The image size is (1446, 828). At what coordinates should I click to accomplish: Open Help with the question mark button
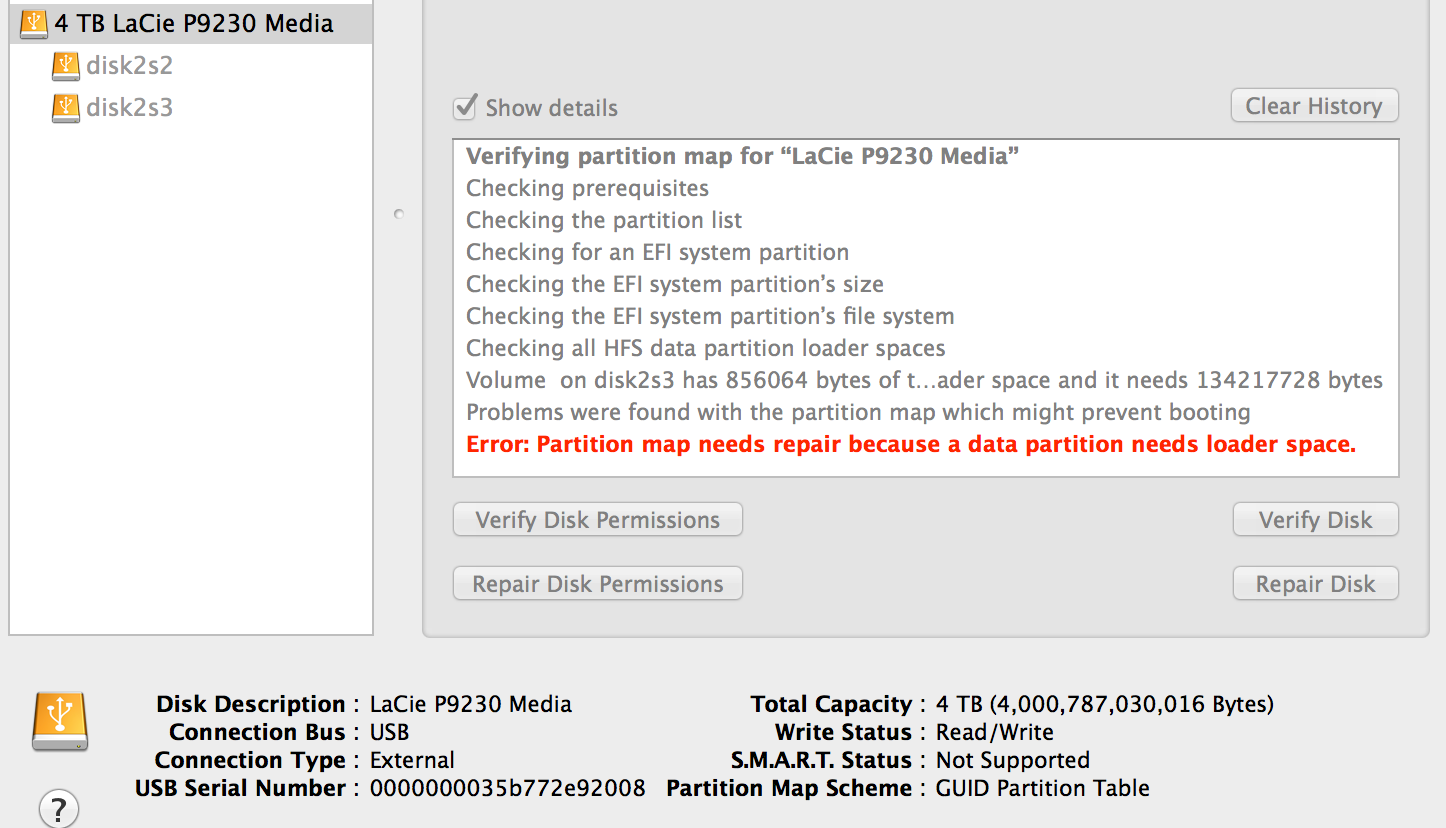[x=59, y=808]
